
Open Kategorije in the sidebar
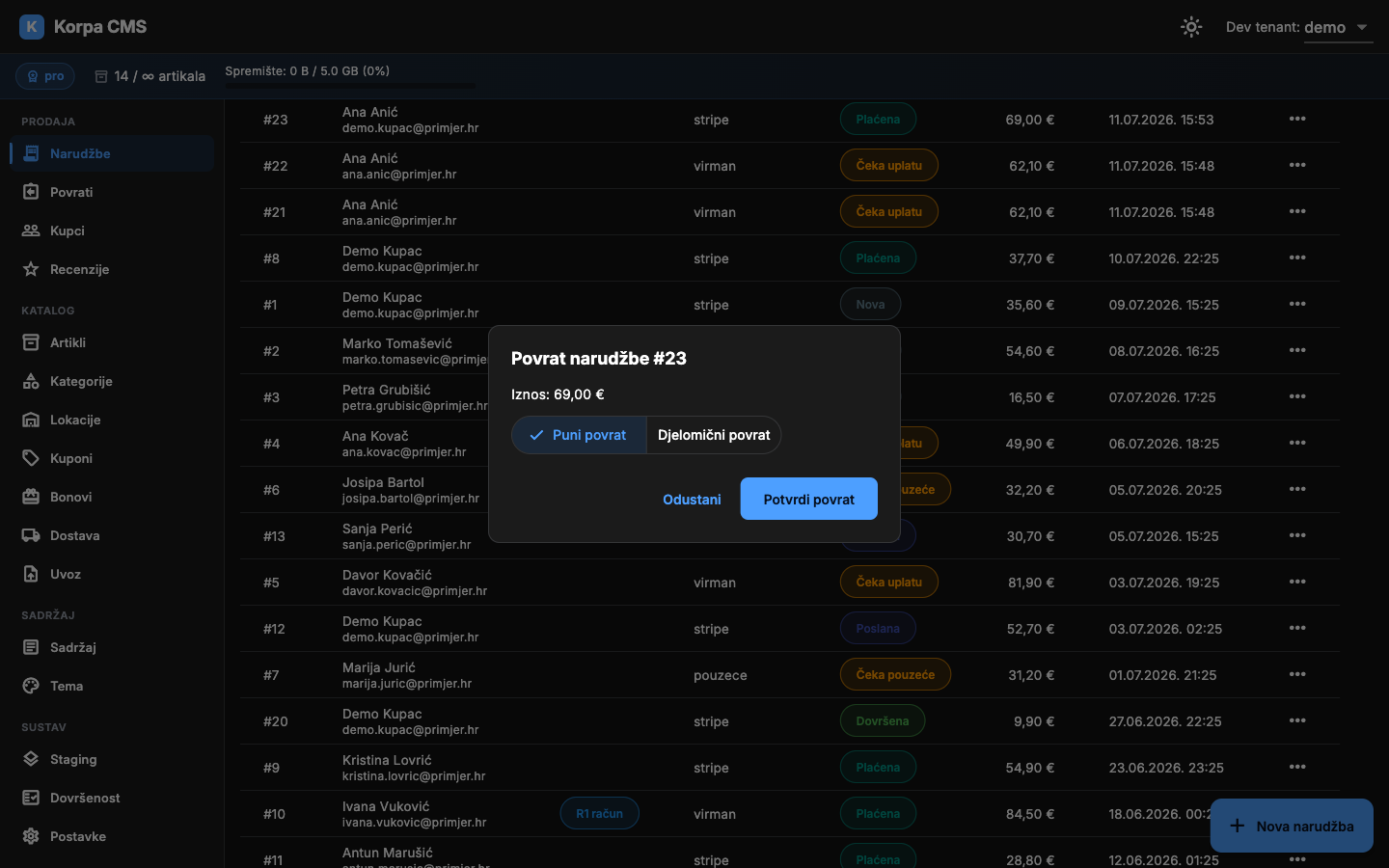point(112,381)
